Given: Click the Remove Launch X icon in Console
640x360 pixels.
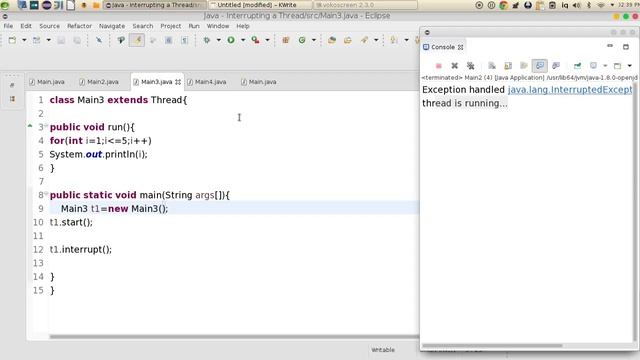Looking at the screenshot, I should pos(455,66).
